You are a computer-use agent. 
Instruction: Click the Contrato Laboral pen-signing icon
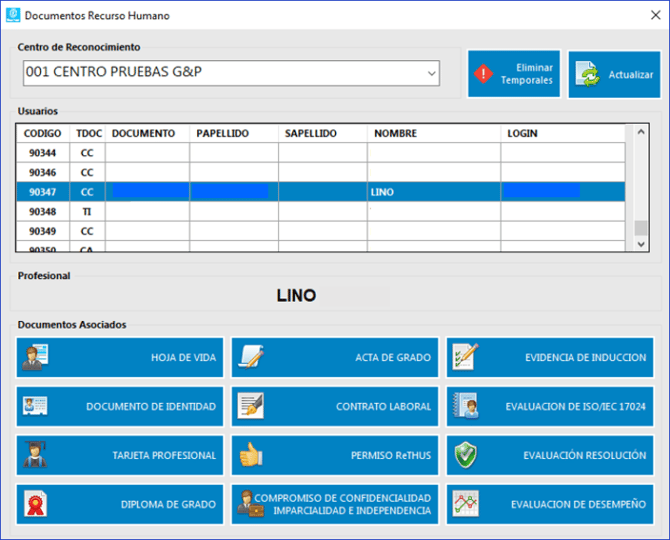click(251, 406)
